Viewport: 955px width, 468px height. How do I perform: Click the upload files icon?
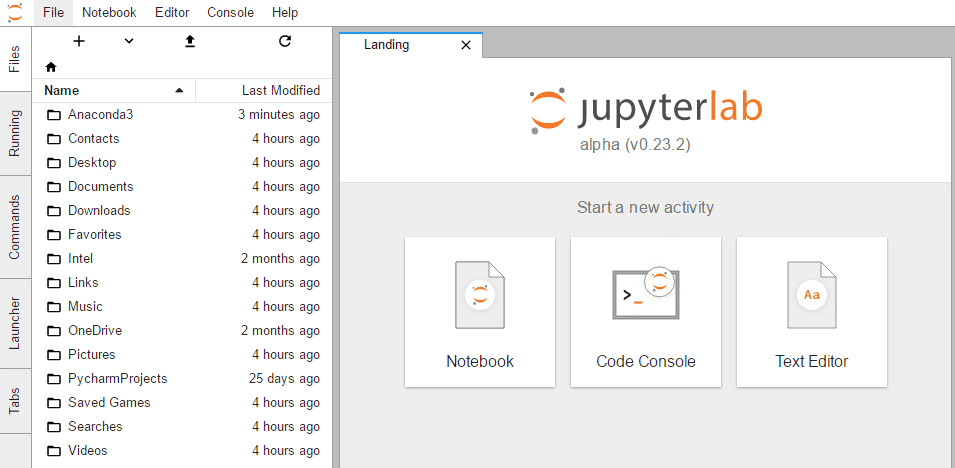190,41
